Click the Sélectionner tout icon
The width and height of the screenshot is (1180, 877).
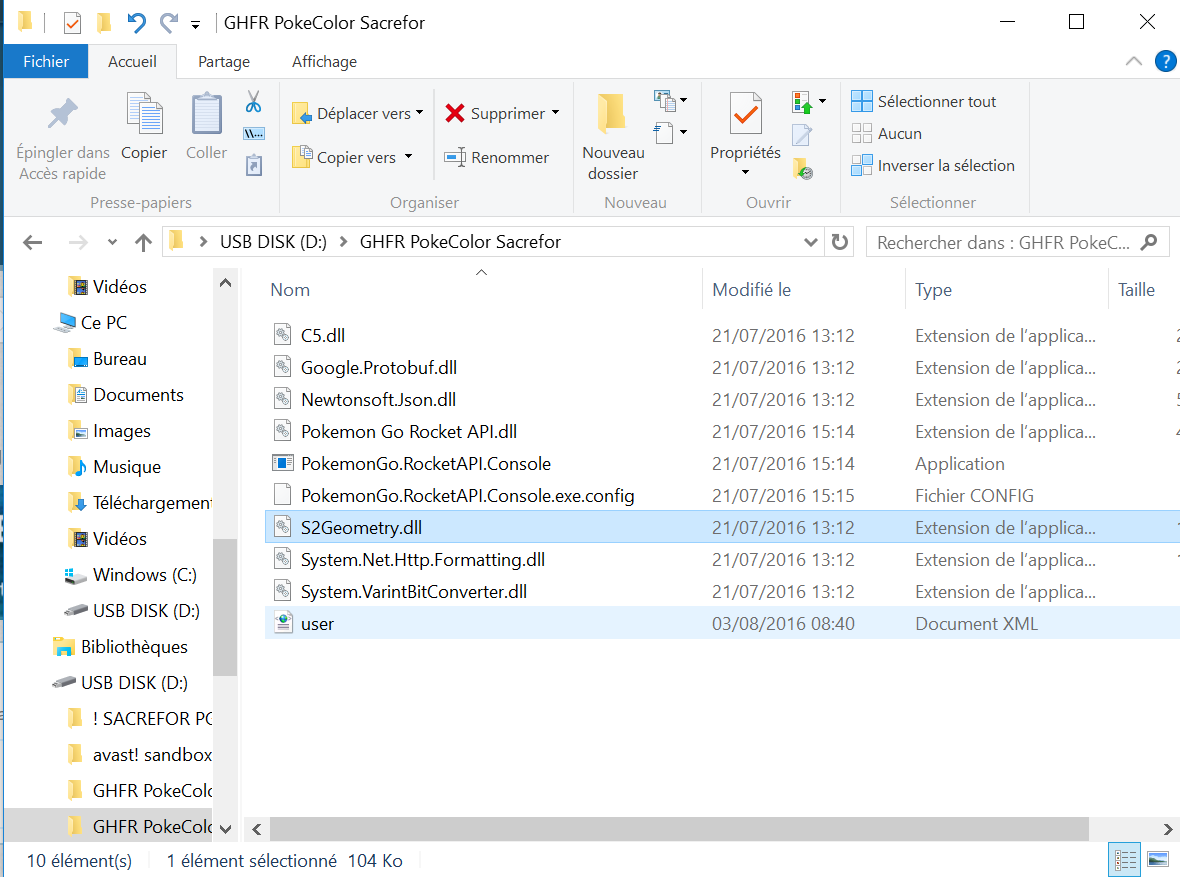pos(862,101)
